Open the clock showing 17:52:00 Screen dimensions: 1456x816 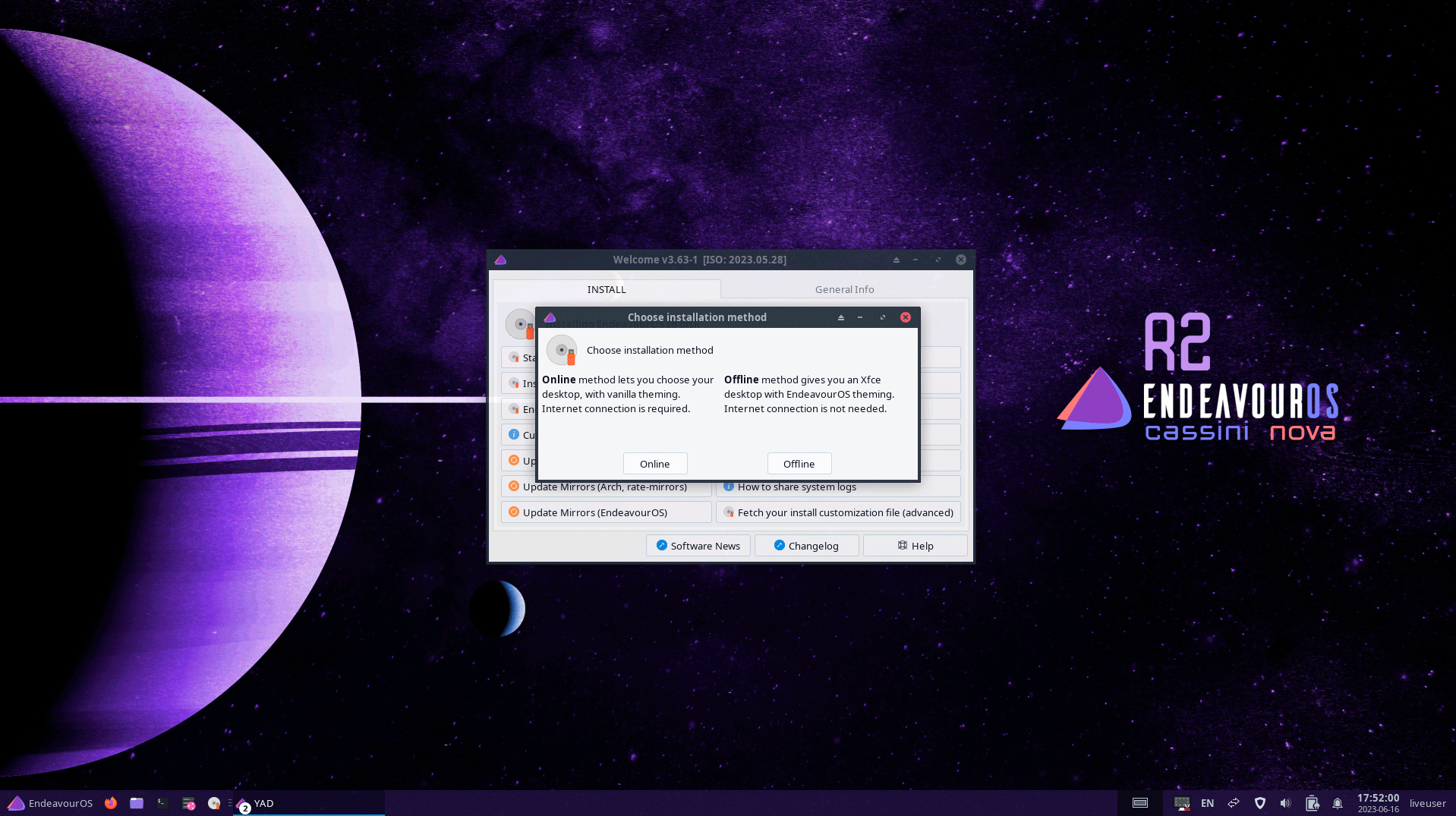click(1378, 803)
